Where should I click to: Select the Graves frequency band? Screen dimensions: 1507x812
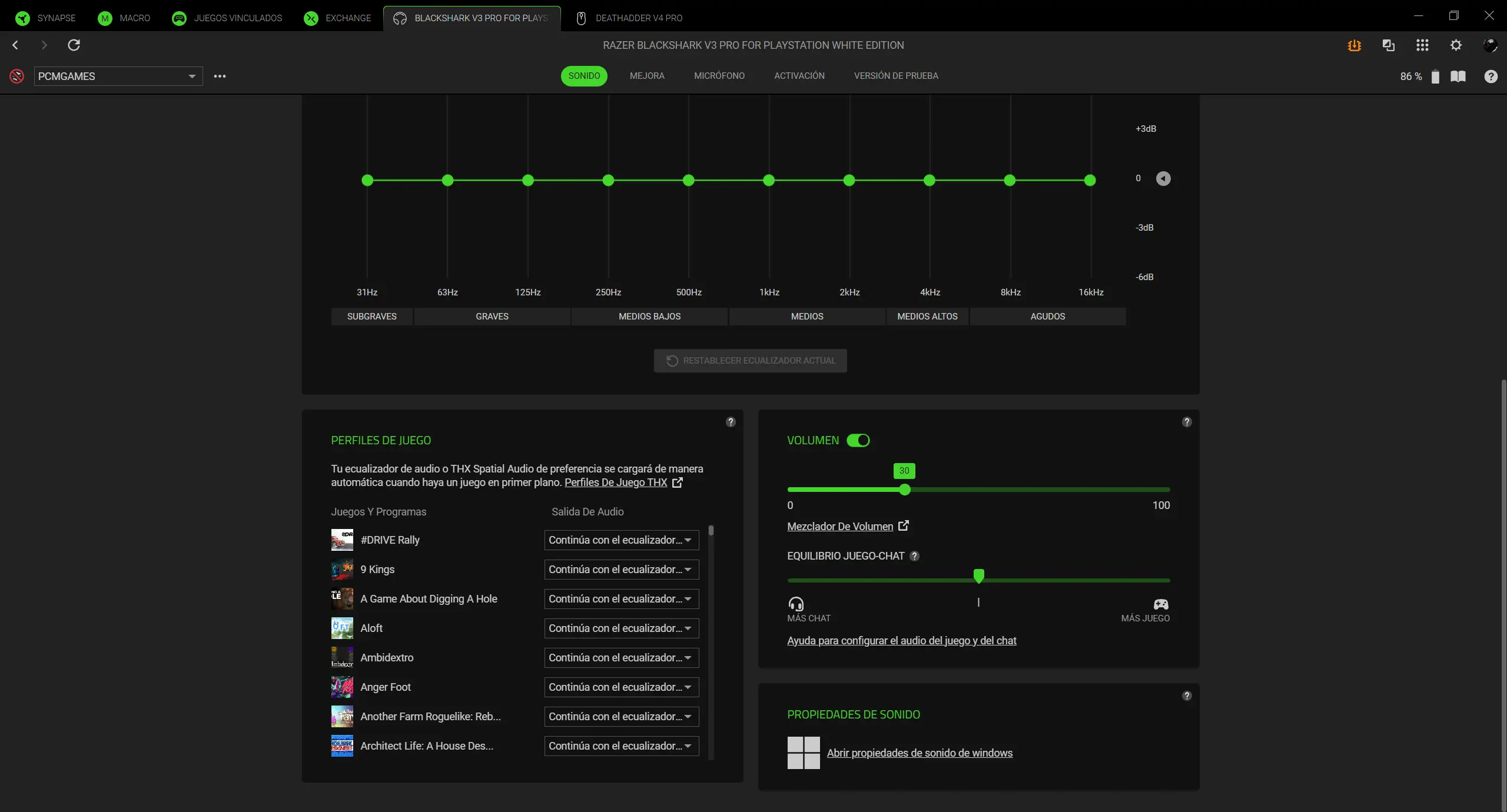pyautogui.click(x=492, y=317)
